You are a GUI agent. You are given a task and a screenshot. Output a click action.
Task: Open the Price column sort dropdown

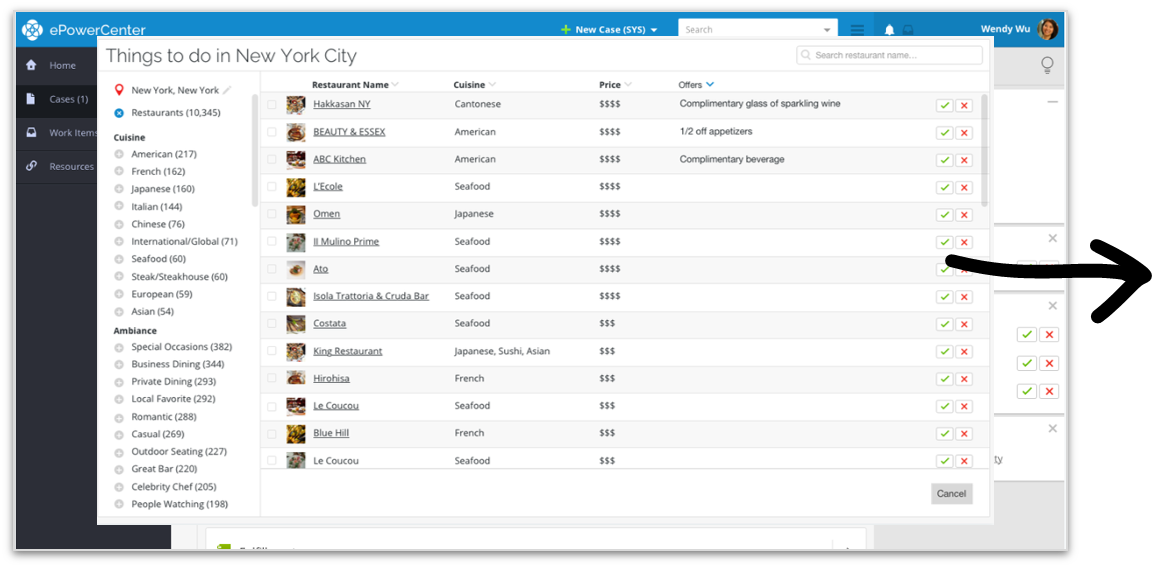[628, 85]
